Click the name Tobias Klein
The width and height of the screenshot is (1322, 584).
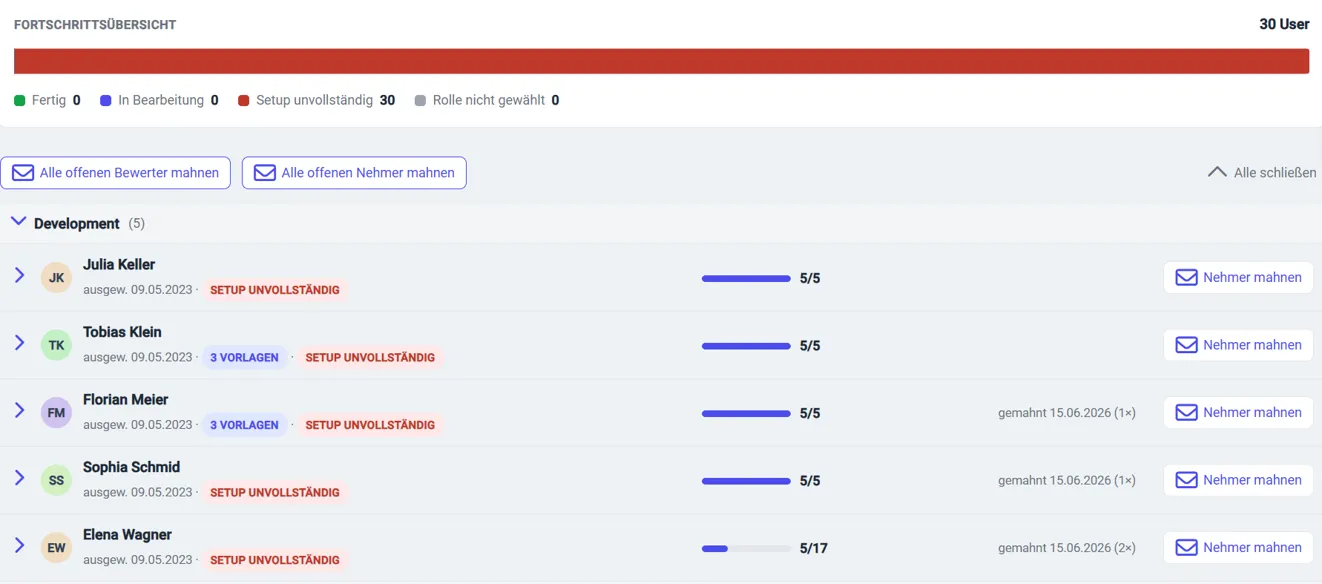click(122, 332)
